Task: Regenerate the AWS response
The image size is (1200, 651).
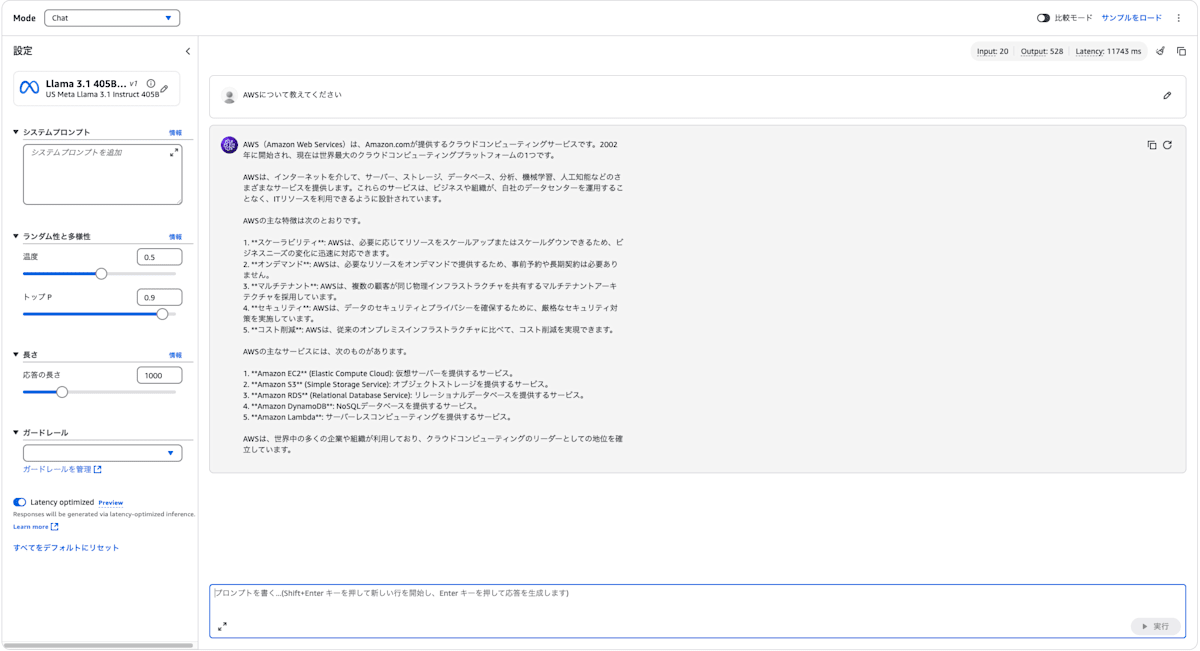Action: pyautogui.click(x=1167, y=145)
